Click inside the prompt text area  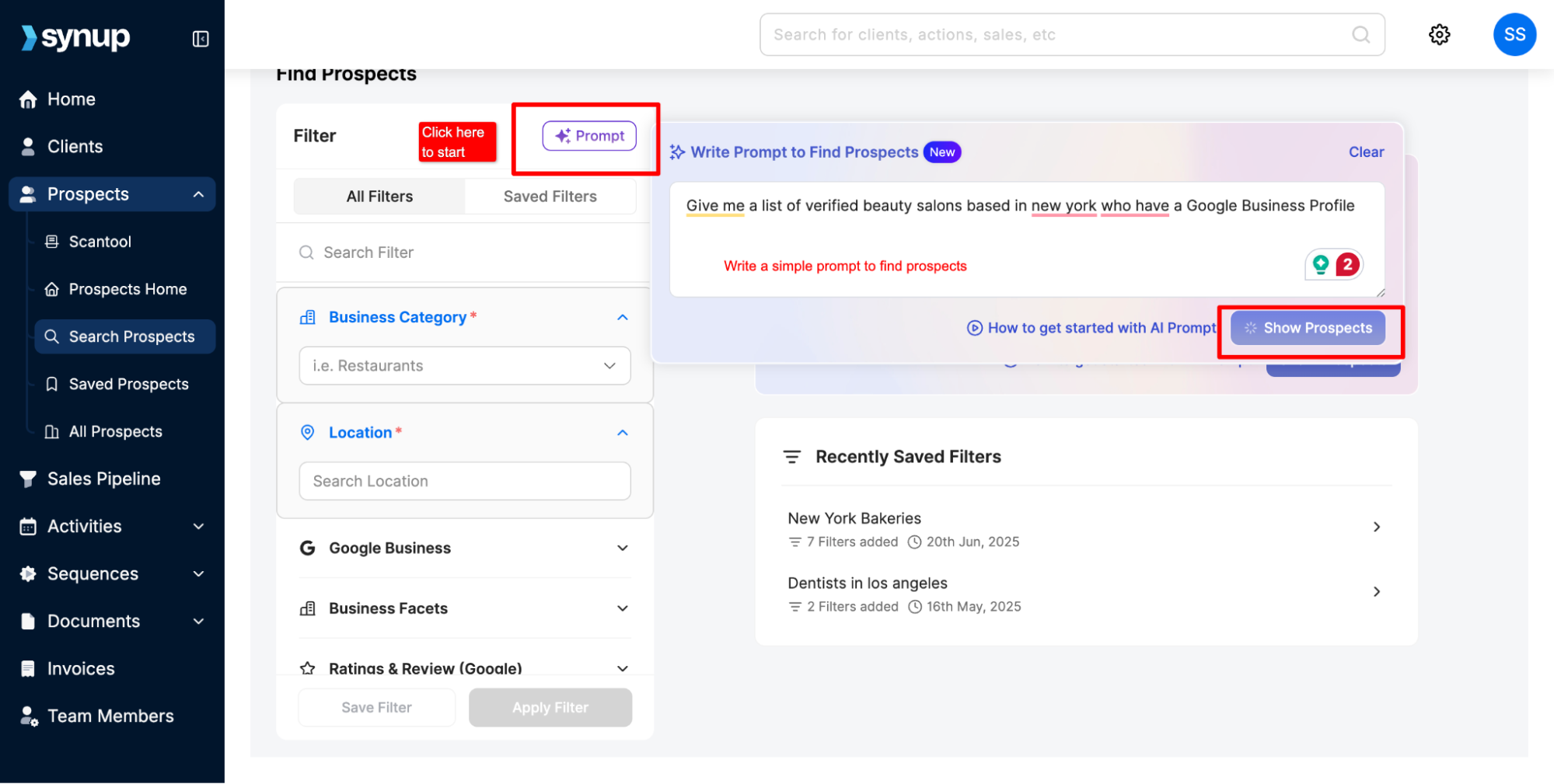coord(1026,239)
